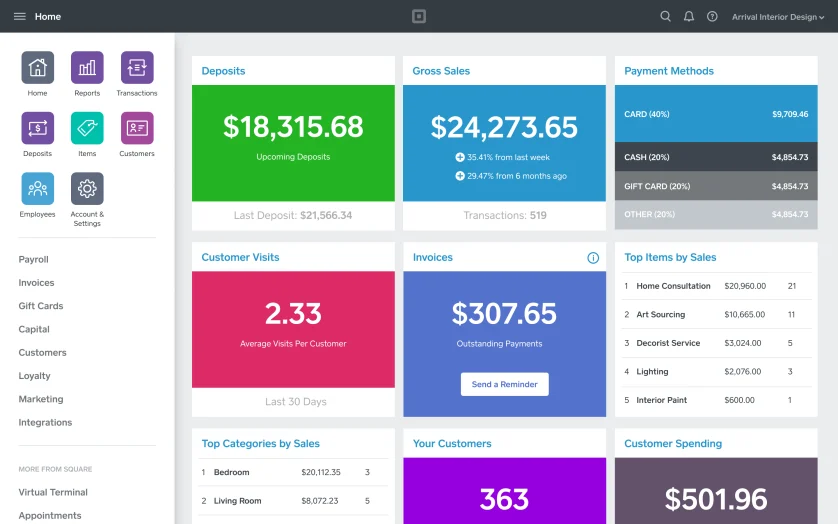The height and width of the screenshot is (524, 838).
Task: Click the $24,273.65 gross sales amount
Action: [x=504, y=127]
